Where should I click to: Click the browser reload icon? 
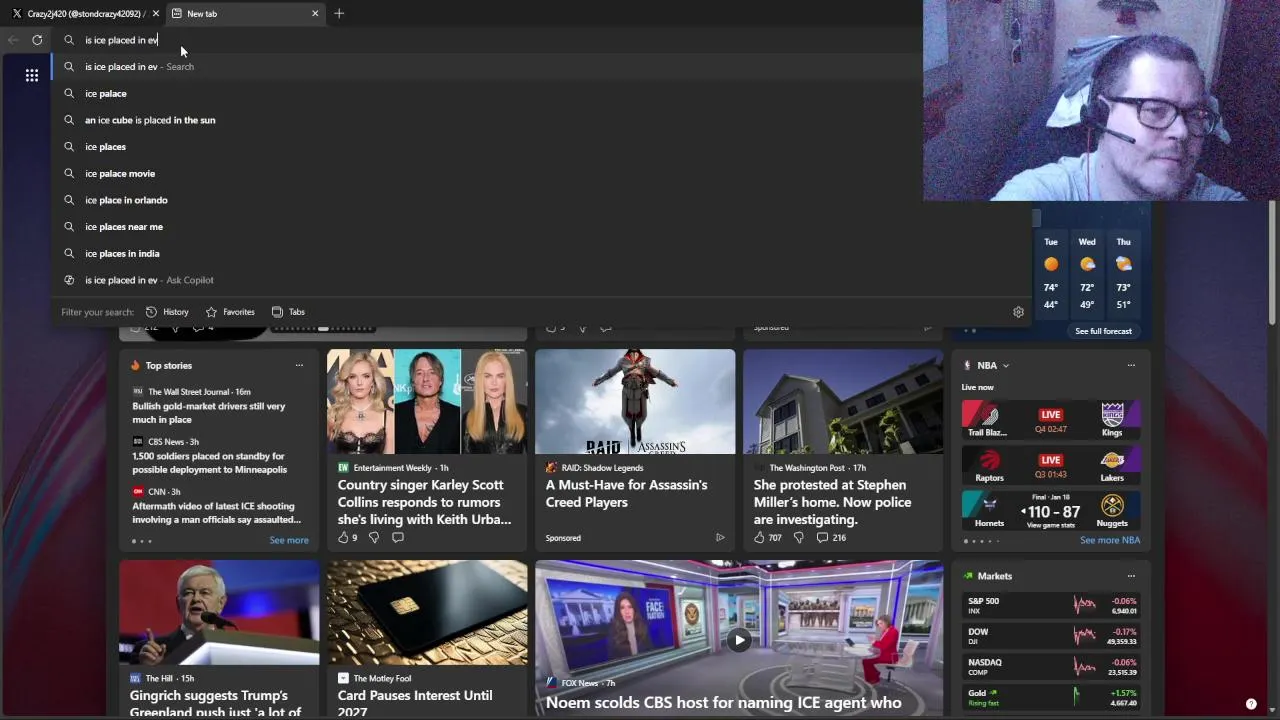[x=37, y=40]
